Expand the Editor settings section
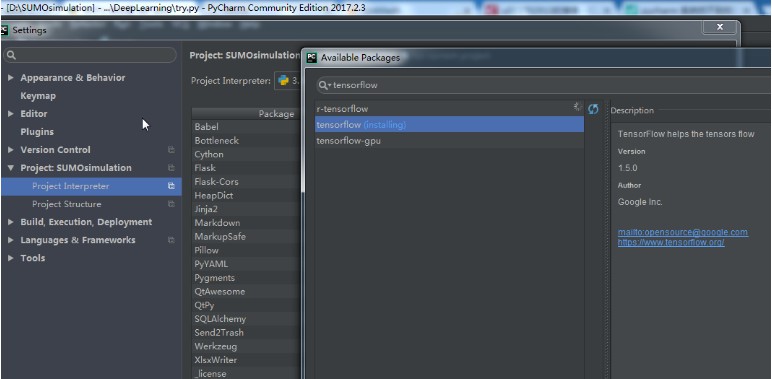The width and height of the screenshot is (772, 379). pyautogui.click(x=11, y=114)
